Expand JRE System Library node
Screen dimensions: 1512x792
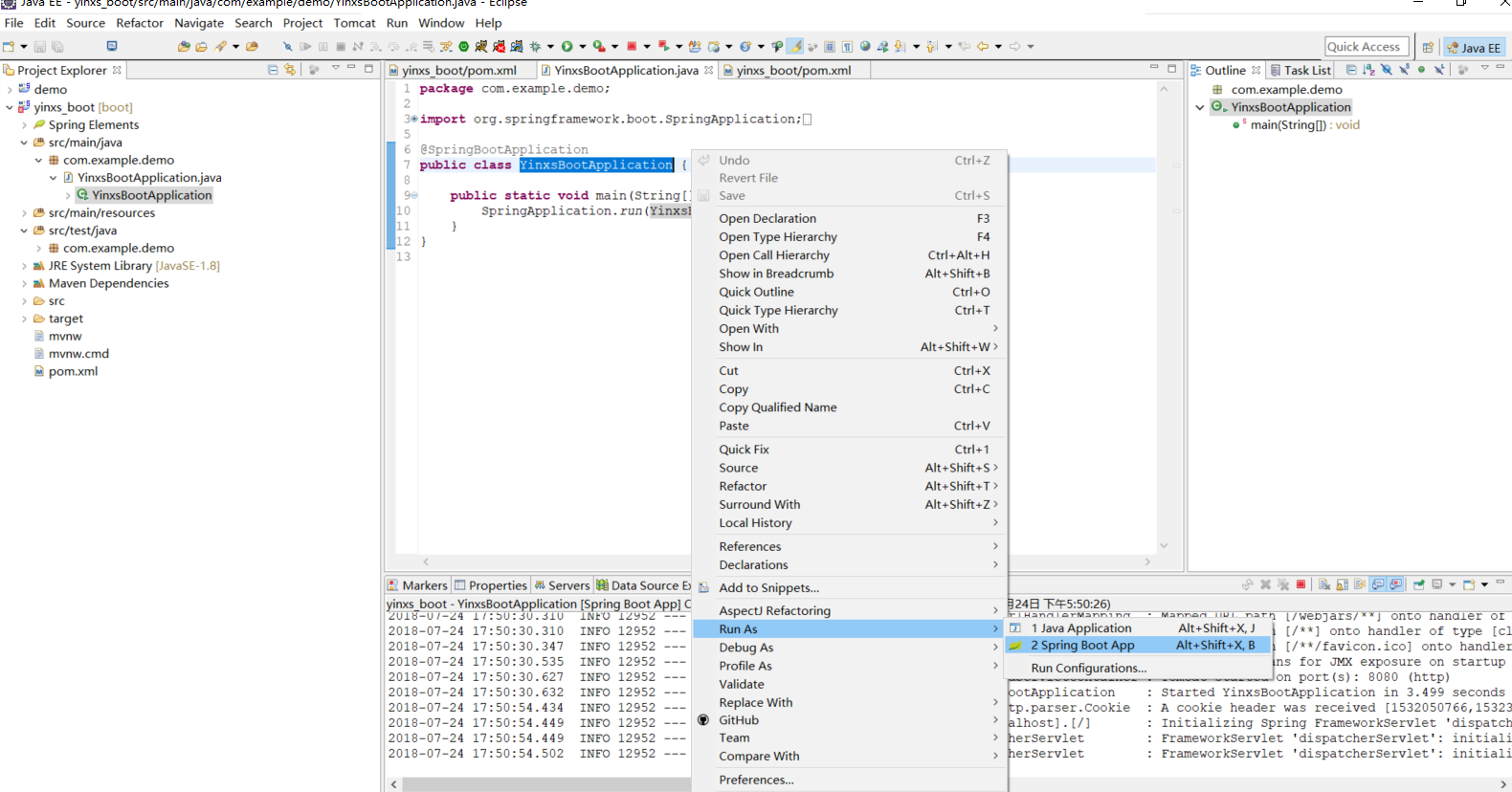coord(24,266)
